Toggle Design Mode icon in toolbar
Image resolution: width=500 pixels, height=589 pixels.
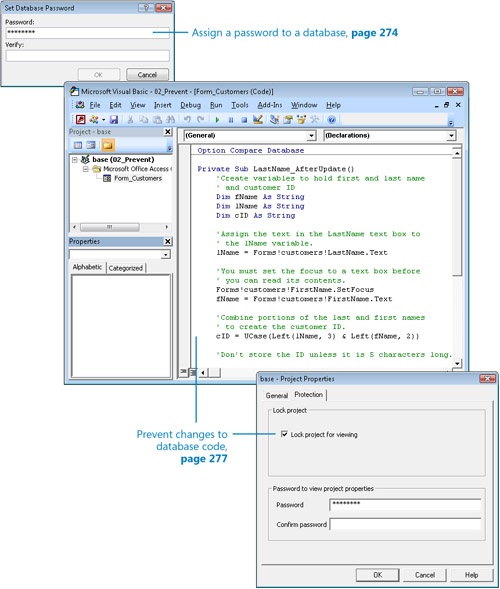pyautogui.click(x=258, y=119)
